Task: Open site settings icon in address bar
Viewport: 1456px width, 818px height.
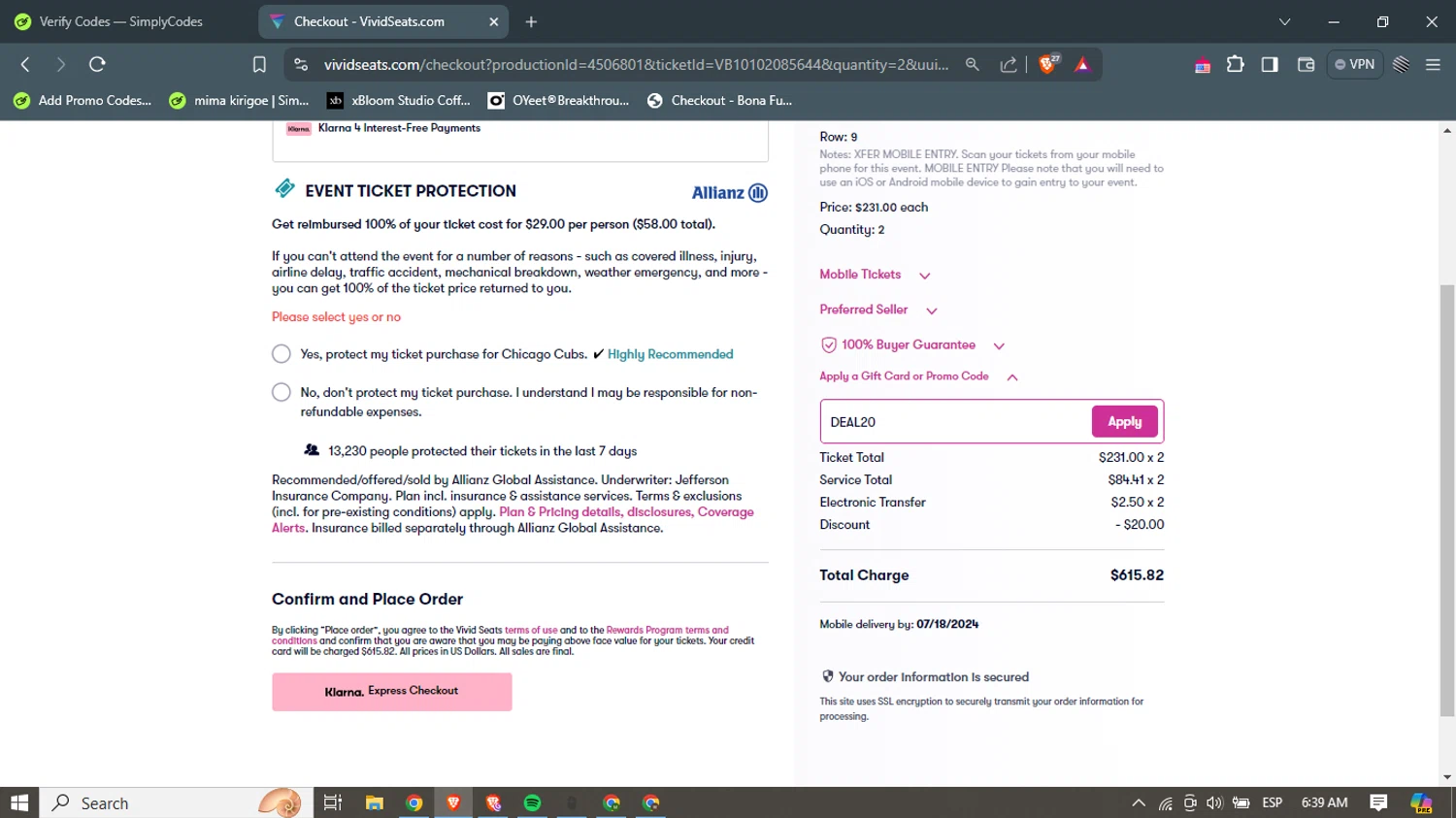Action: [x=301, y=64]
